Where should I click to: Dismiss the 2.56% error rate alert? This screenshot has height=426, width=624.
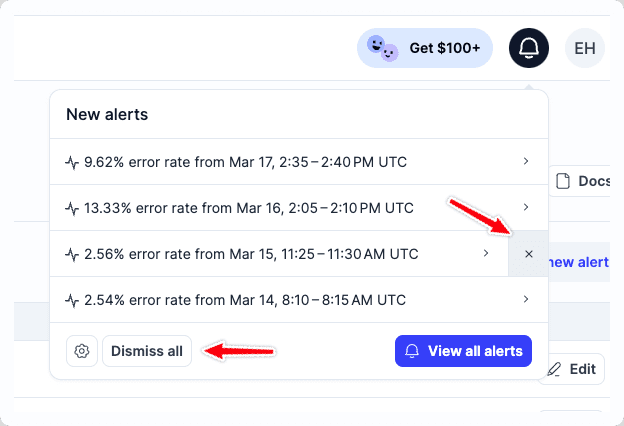pyautogui.click(x=529, y=254)
